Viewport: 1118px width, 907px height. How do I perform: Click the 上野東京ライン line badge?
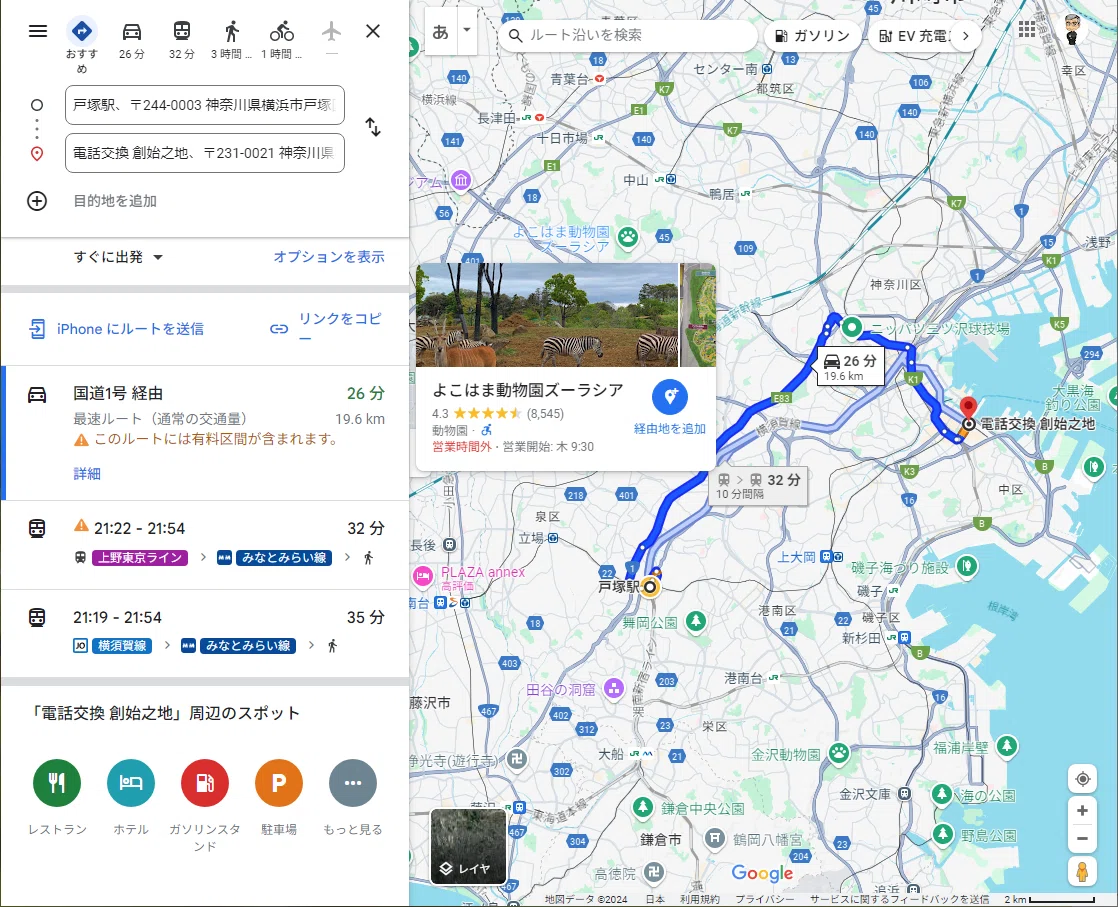(140, 558)
